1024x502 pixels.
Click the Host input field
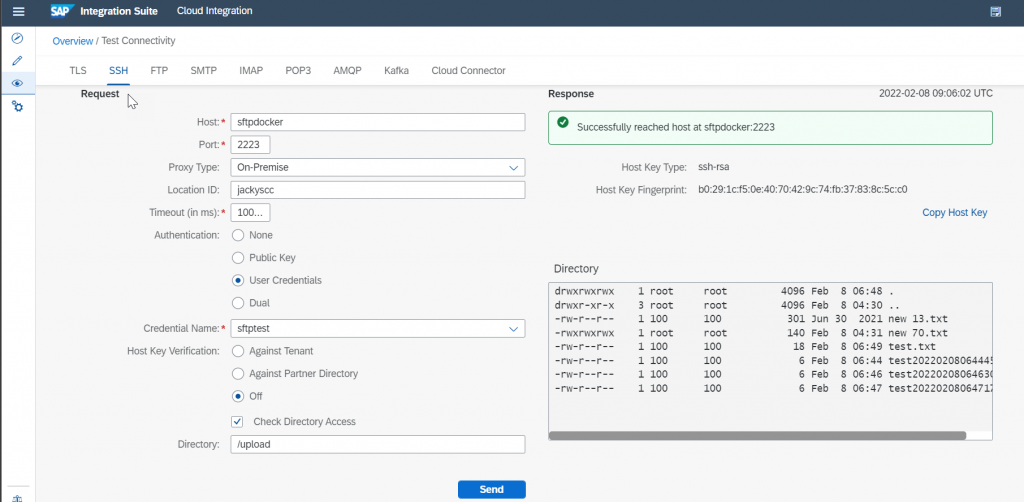click(378, 122)
